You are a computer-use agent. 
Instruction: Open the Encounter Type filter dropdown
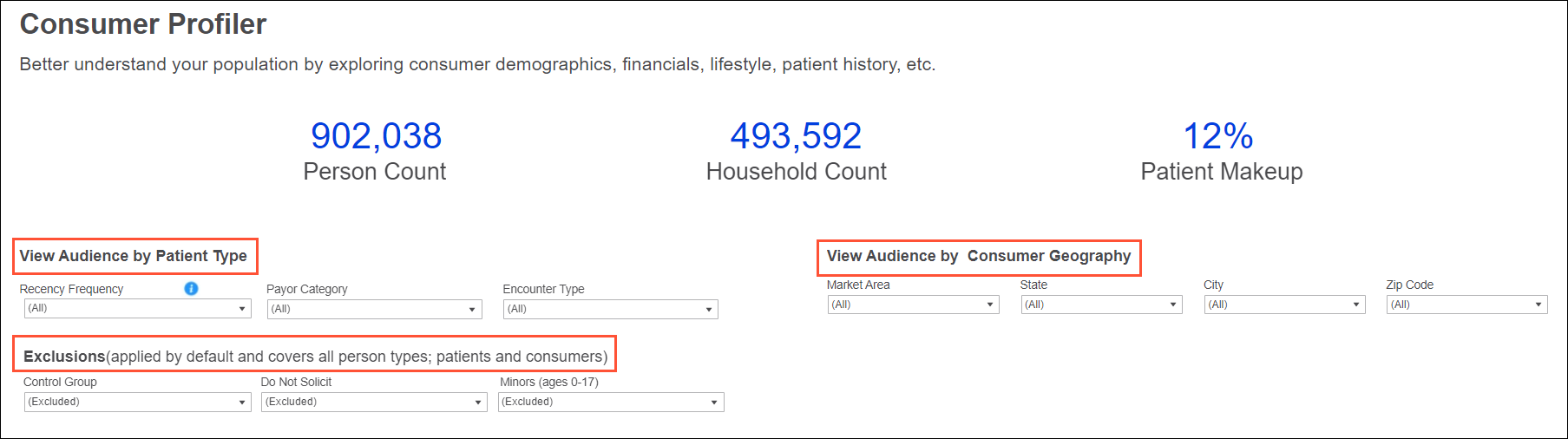610,309
